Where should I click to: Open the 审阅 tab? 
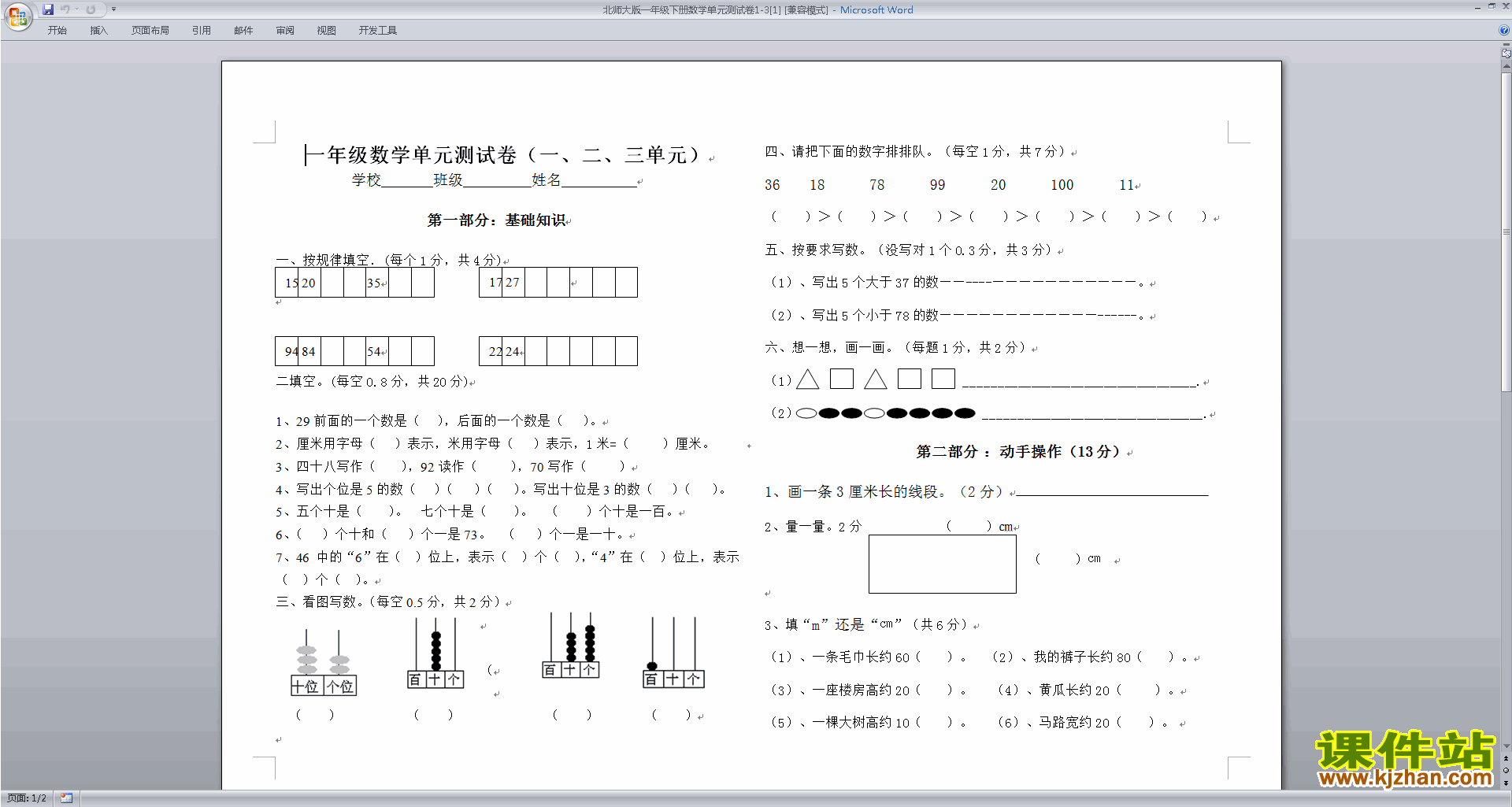pos(285,31)
